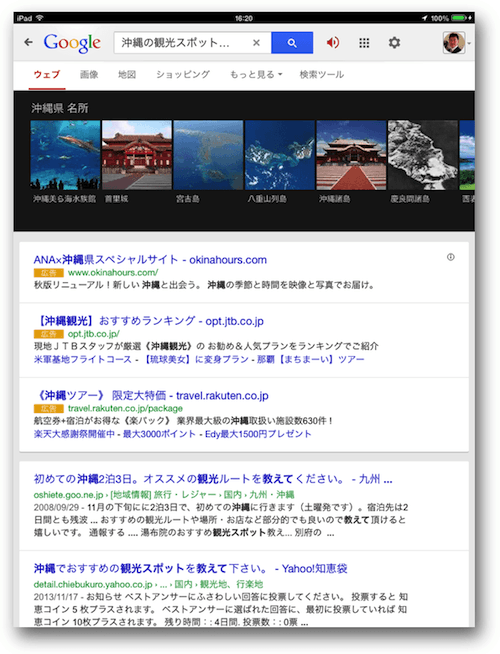This screenshot has width=500, height=654.
Task: Open 初めての沖縄2泊3日 goo result
Action: click(x=213, y=479)
